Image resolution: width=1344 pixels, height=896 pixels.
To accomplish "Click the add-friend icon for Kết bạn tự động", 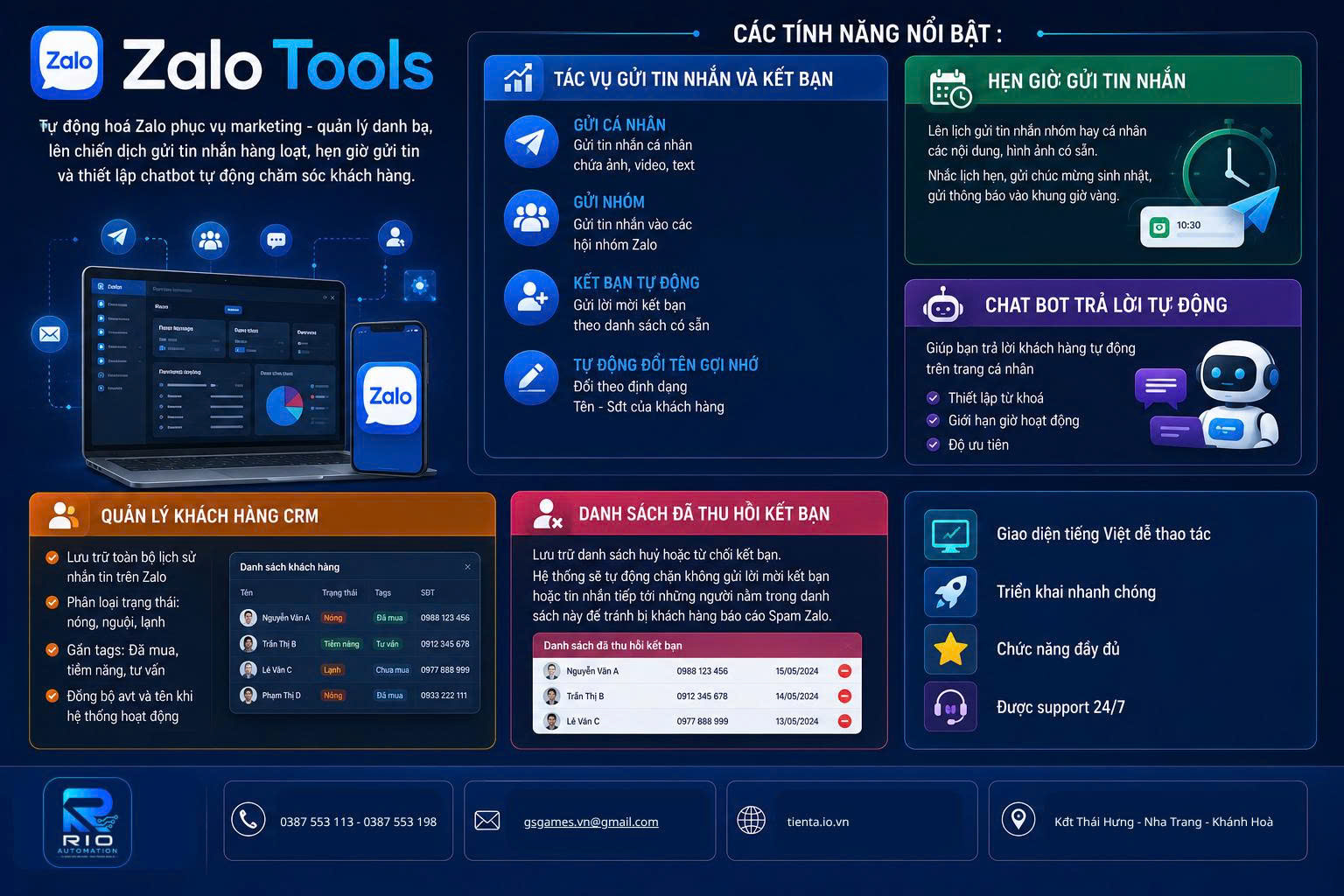I will [x=531, y=297].
